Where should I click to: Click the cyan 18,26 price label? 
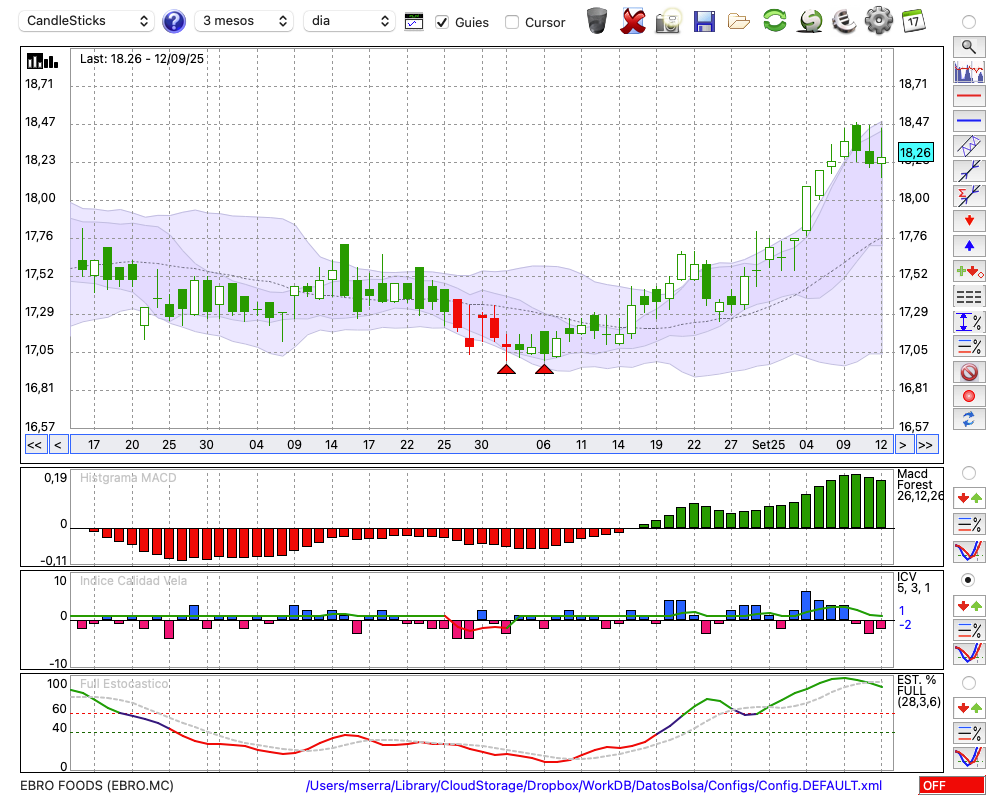915,152
